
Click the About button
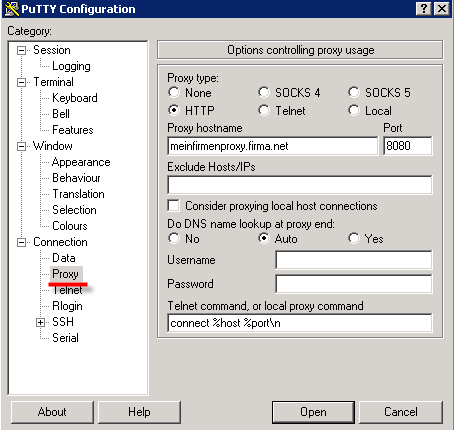click(52, 412)
